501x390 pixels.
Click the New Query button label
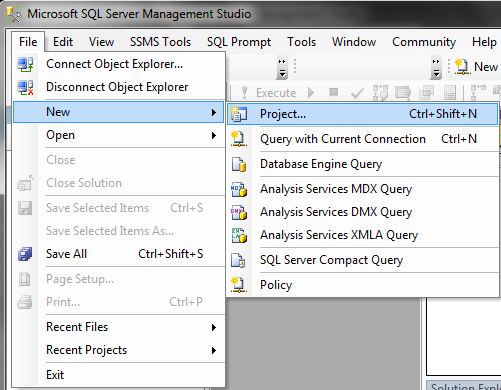click(486, 67)
